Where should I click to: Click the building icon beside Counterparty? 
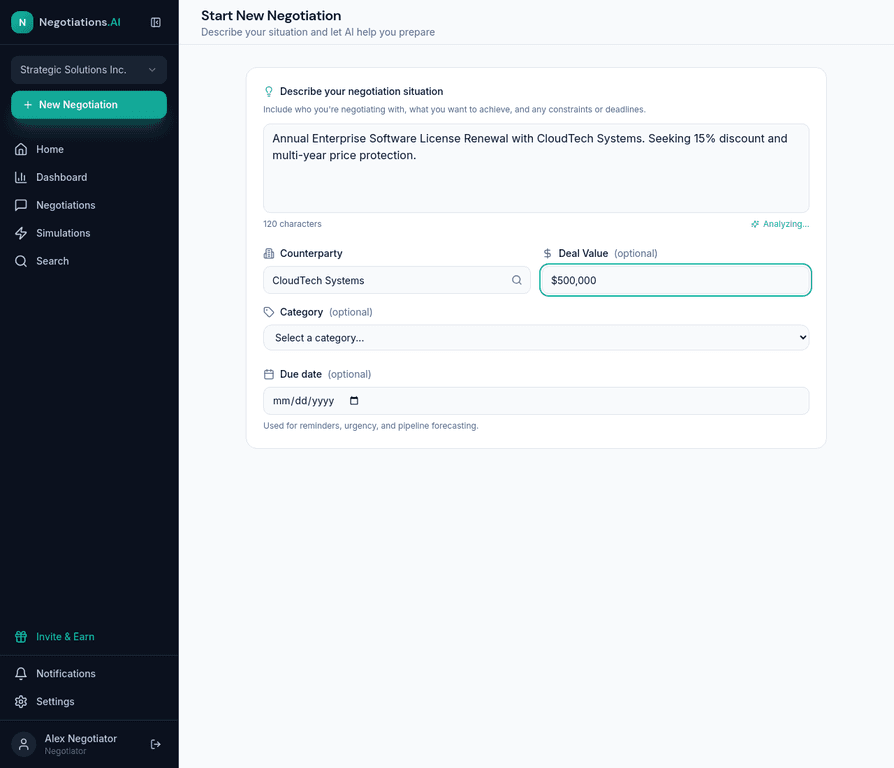point(267,253)
